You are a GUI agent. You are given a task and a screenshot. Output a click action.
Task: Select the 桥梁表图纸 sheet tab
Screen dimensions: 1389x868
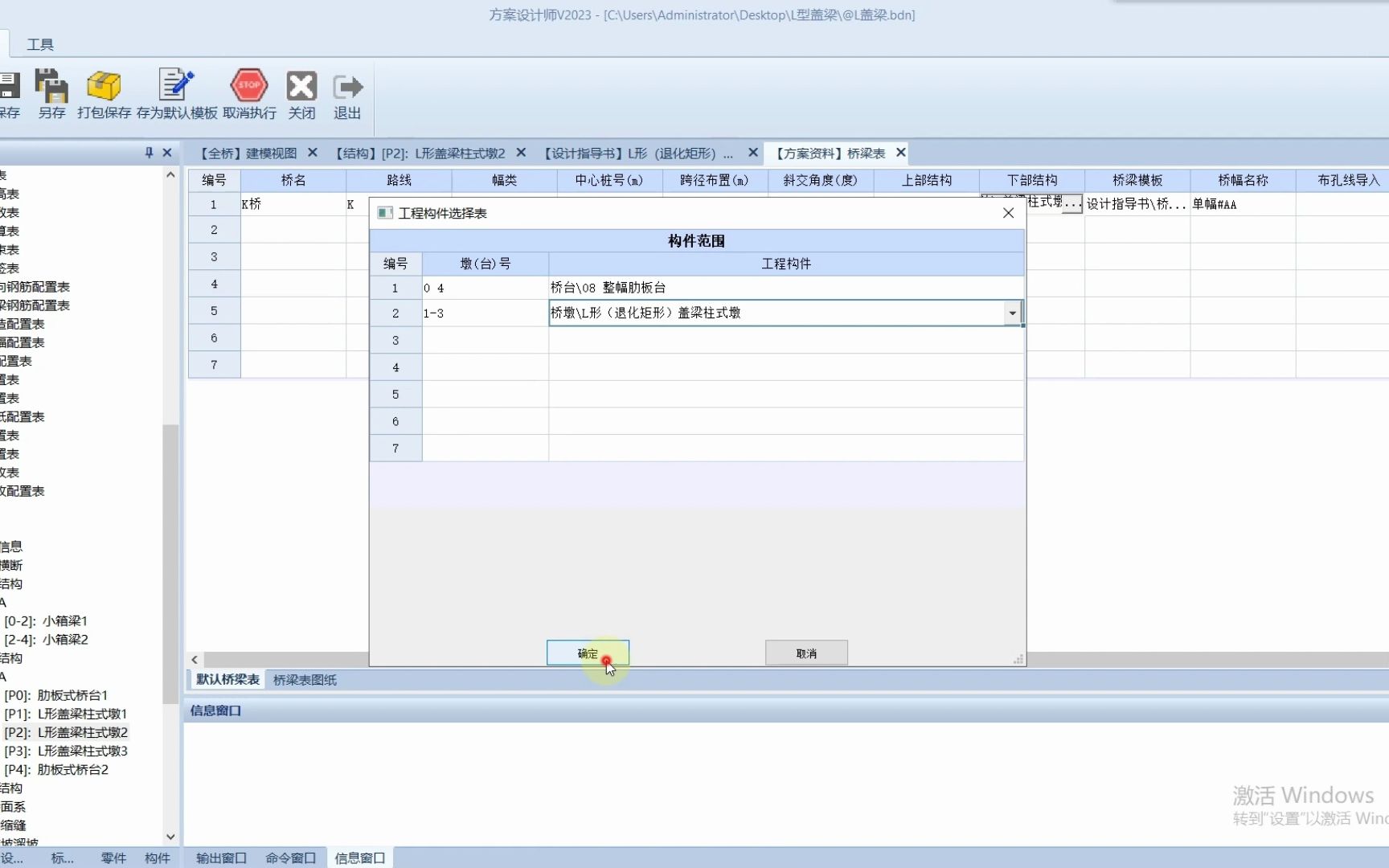305,680
